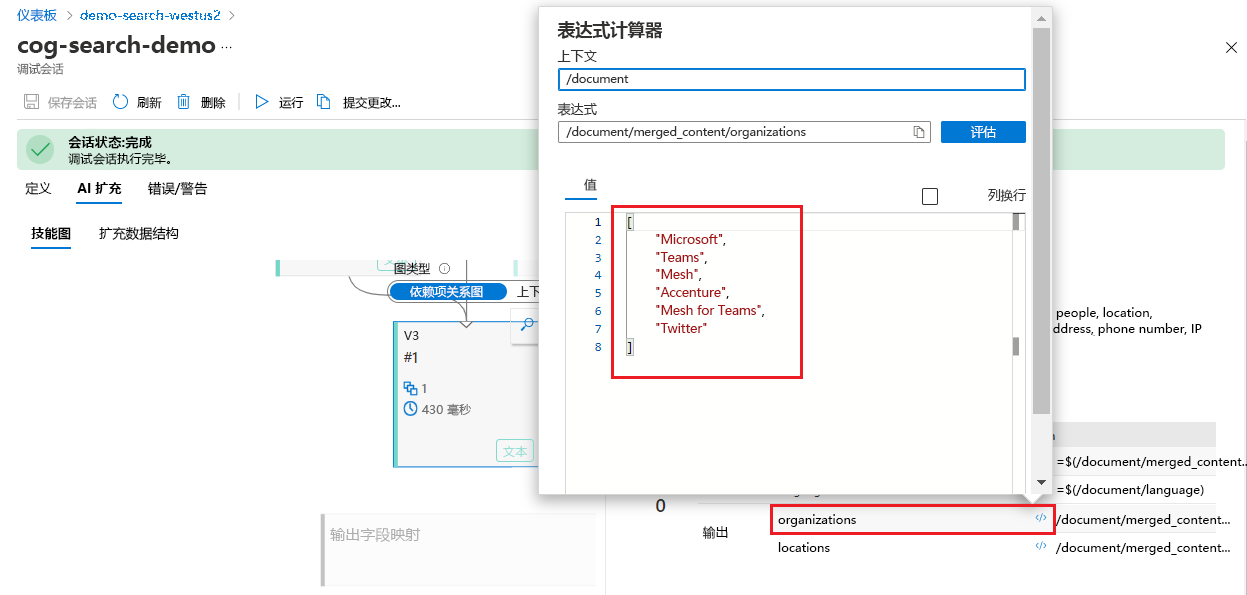This screenshot has height=595, width=1247.
Task: Click the 上下文 context input field
Action: pos(792,79)
